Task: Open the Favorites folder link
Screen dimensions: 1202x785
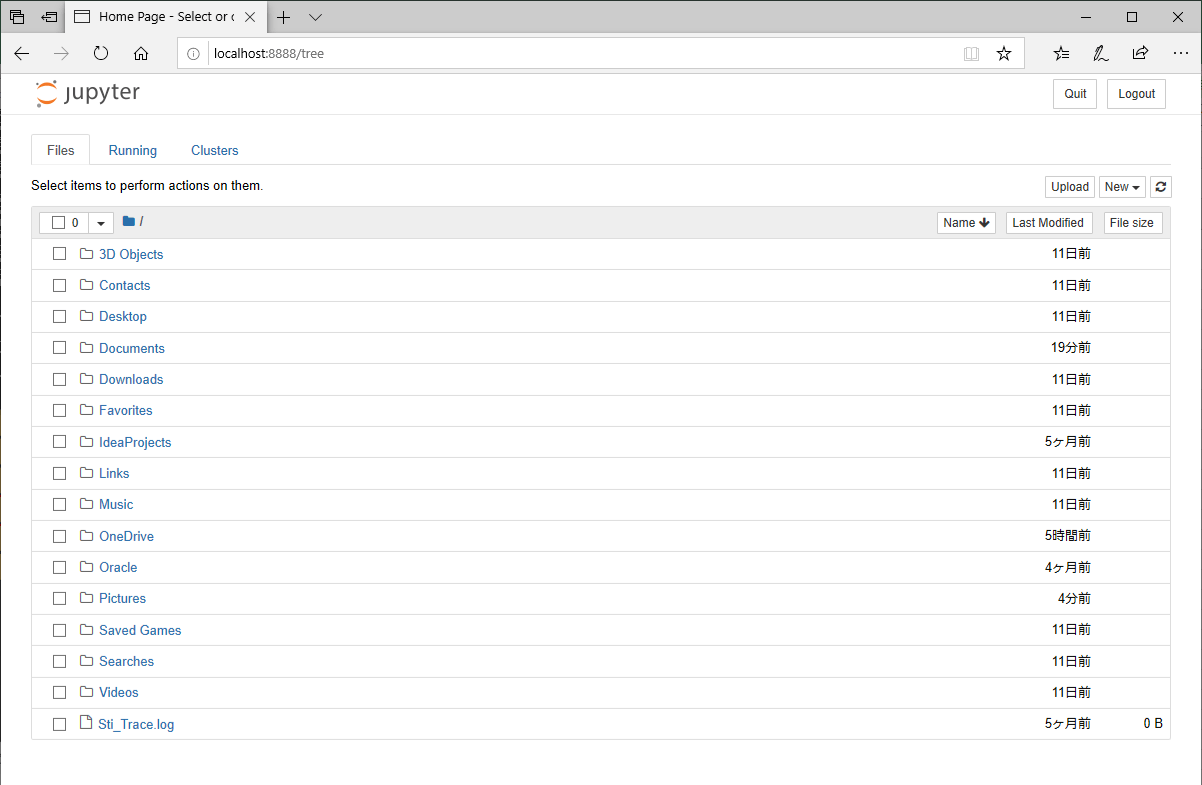Action: pyautogui.click(x=126, y=410)
